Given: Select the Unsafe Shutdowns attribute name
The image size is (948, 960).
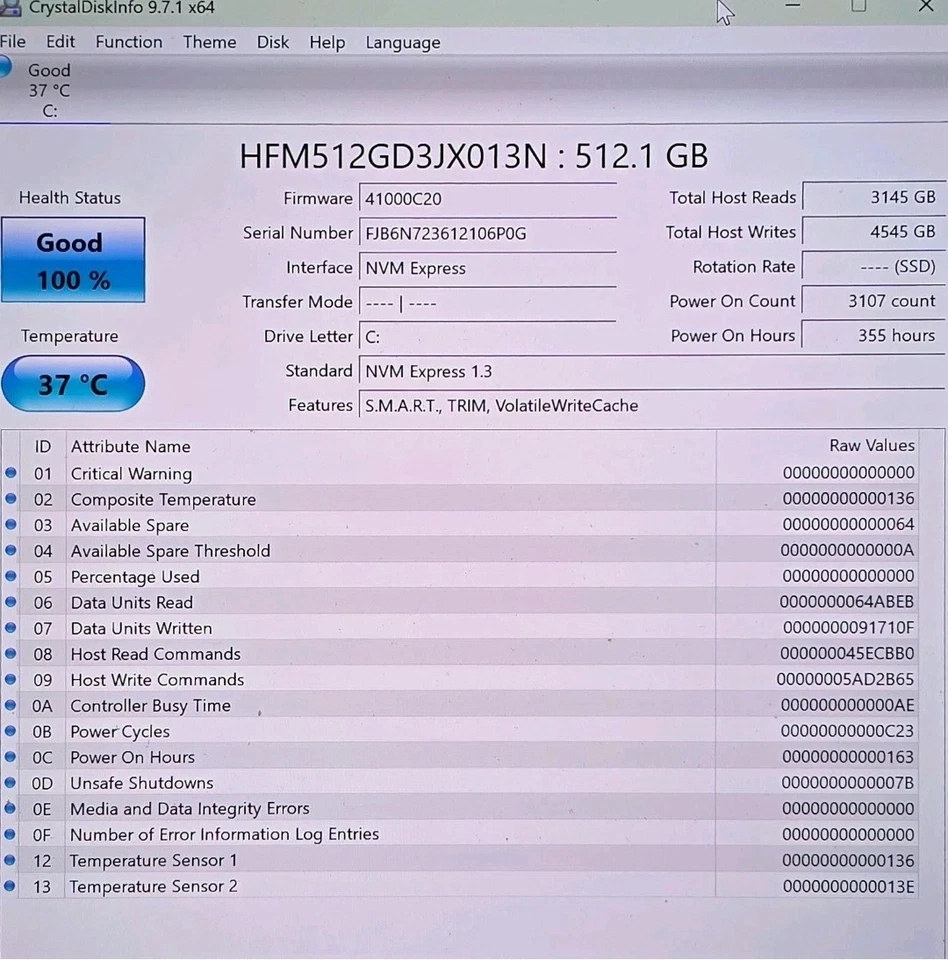Looking at the screenshot, I should click(141, 783).
